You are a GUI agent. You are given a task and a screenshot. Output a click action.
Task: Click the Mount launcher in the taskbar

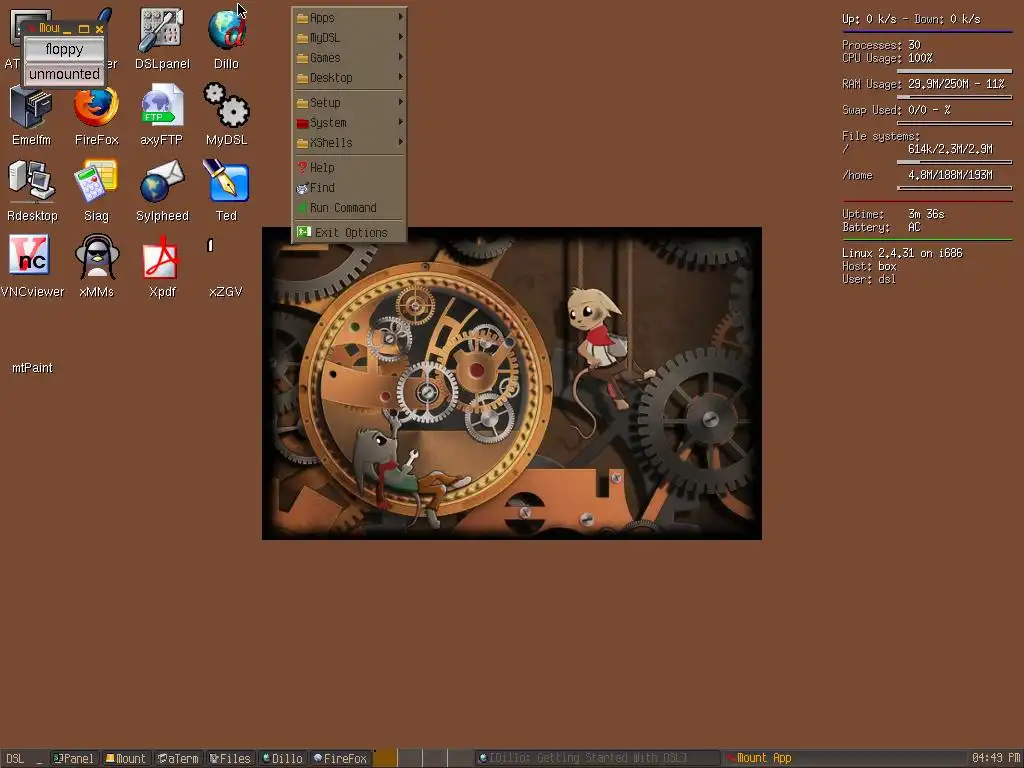pos(126,758)
